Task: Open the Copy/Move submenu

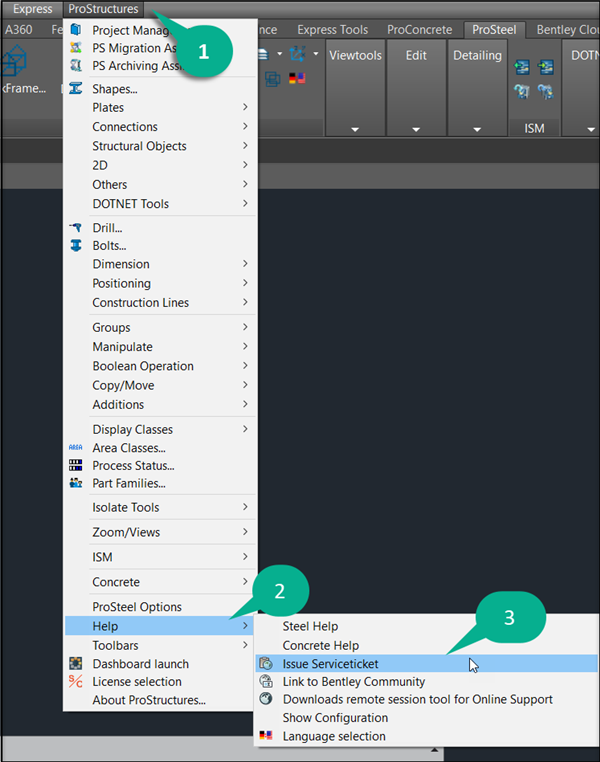Action: click(x=160, y=385)
